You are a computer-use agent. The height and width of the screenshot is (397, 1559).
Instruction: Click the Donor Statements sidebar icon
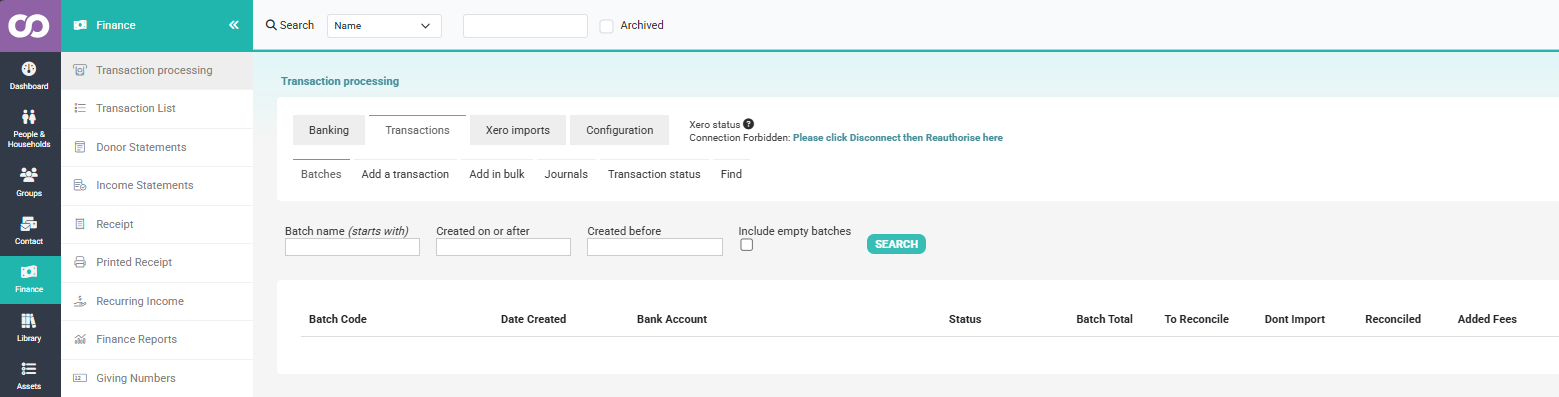tap(80, 147)
